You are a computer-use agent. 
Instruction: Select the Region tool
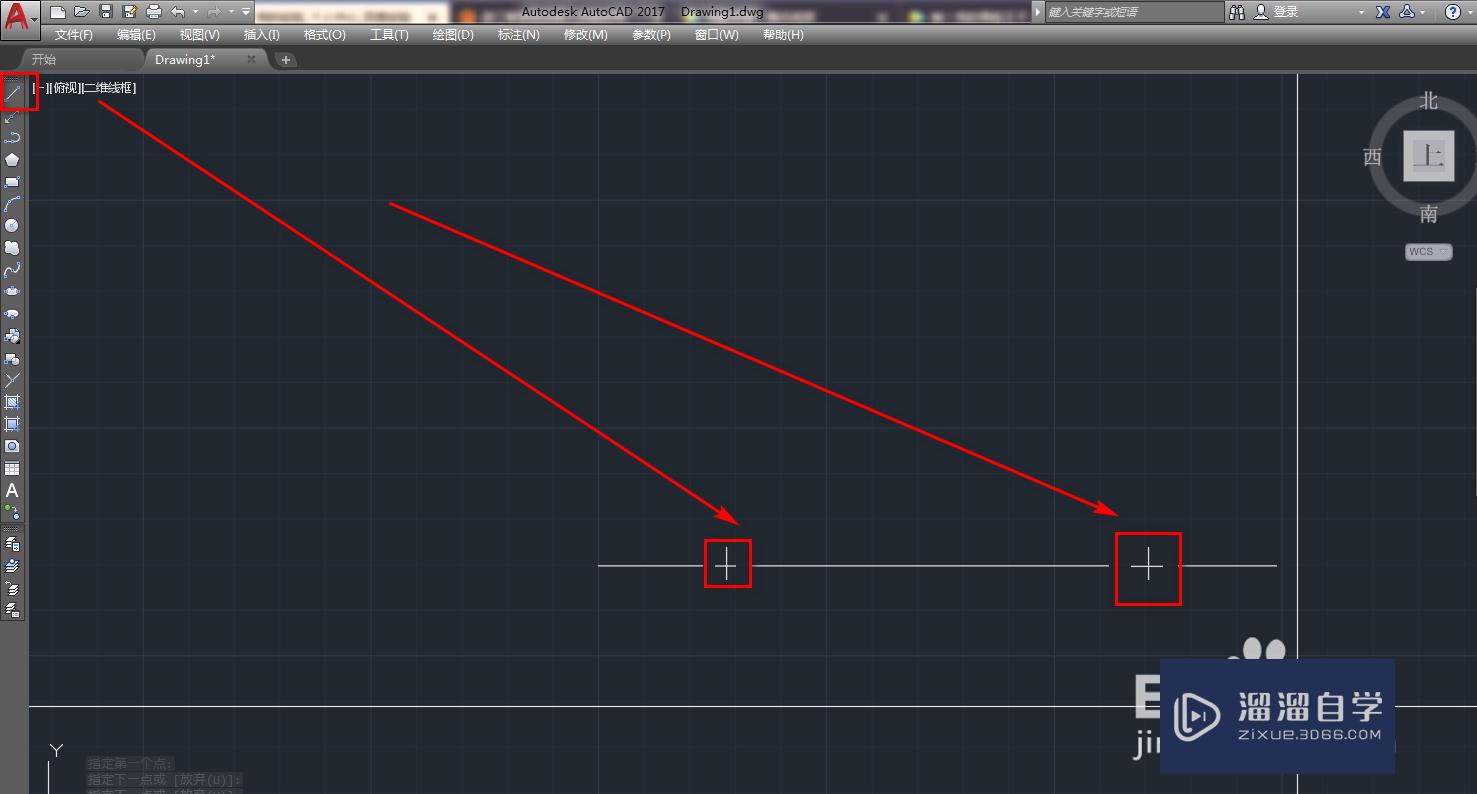[12, 446]
